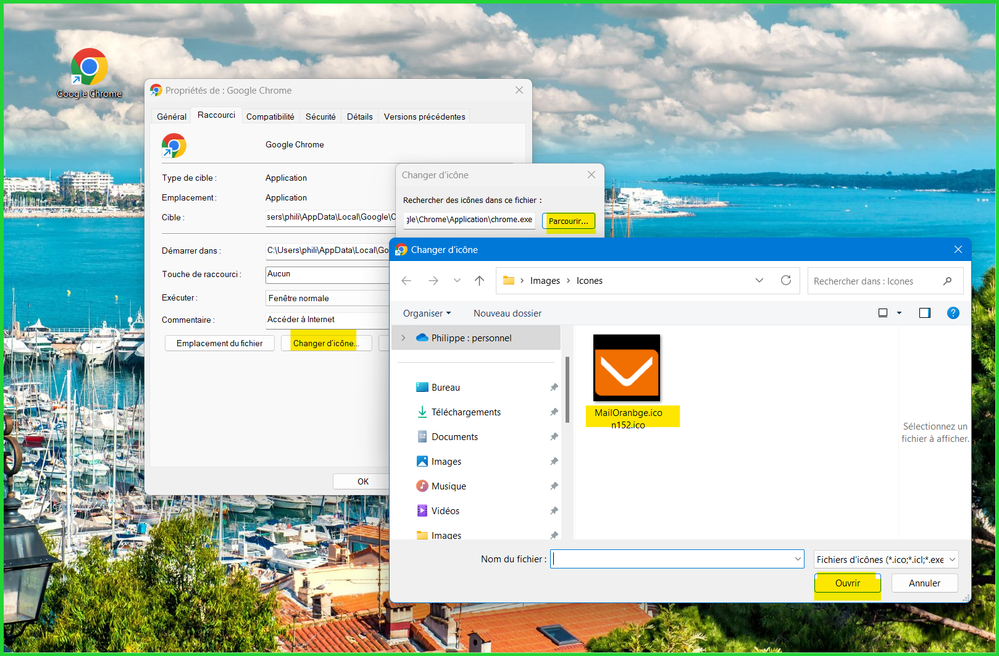
Task: Click the back arrow in file dialog
Action: [x=406, y=281]
